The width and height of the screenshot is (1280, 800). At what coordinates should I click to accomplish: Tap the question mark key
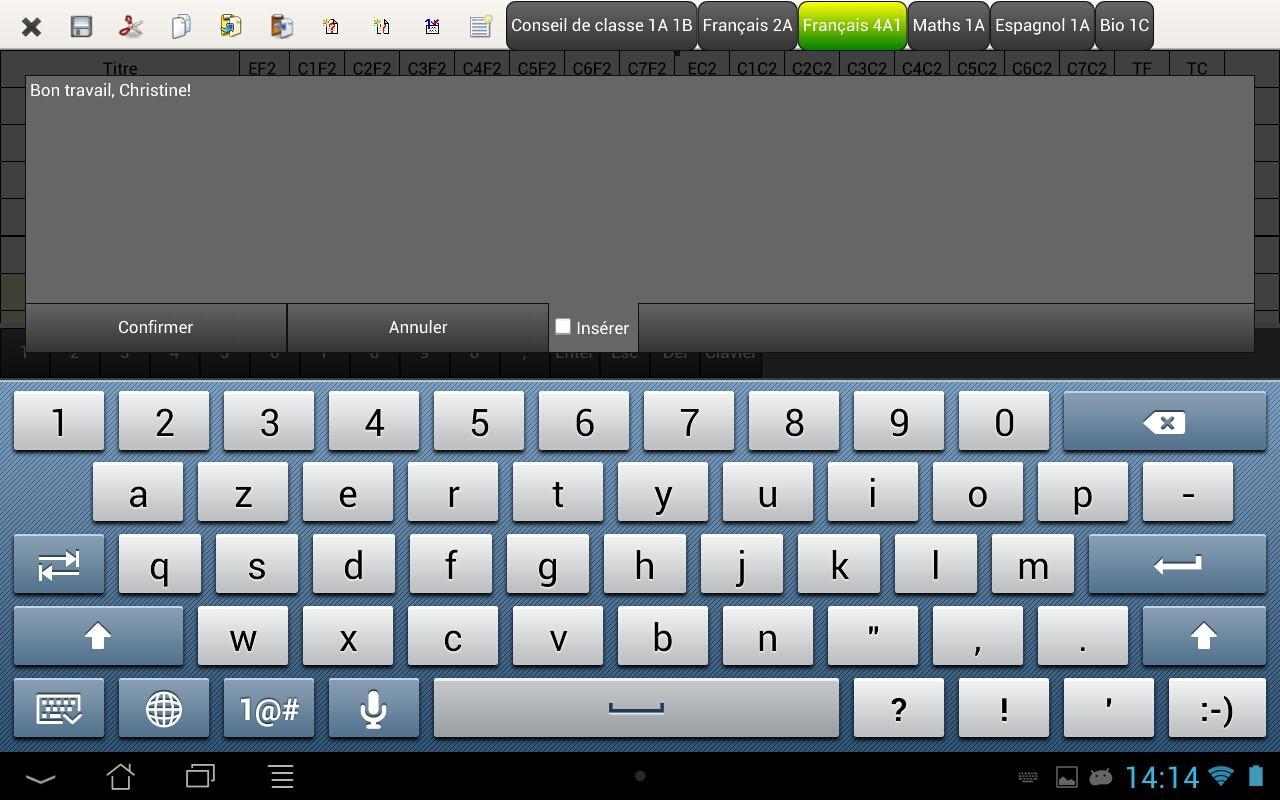point(899,709)
